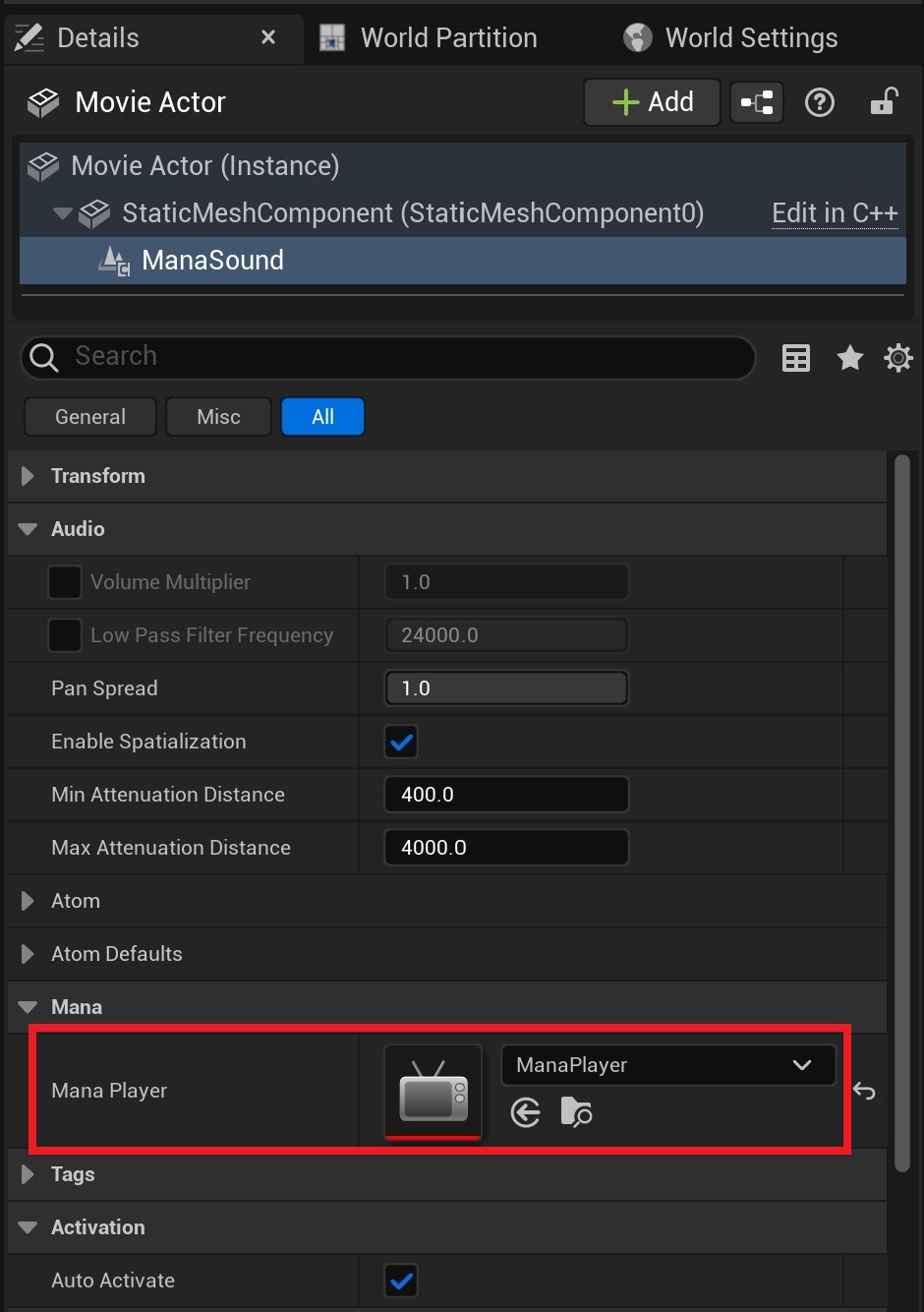Click in the Min Attenuation Distance field
Image resolution: width=924 pixels, height=1312 pixels.
506,794
